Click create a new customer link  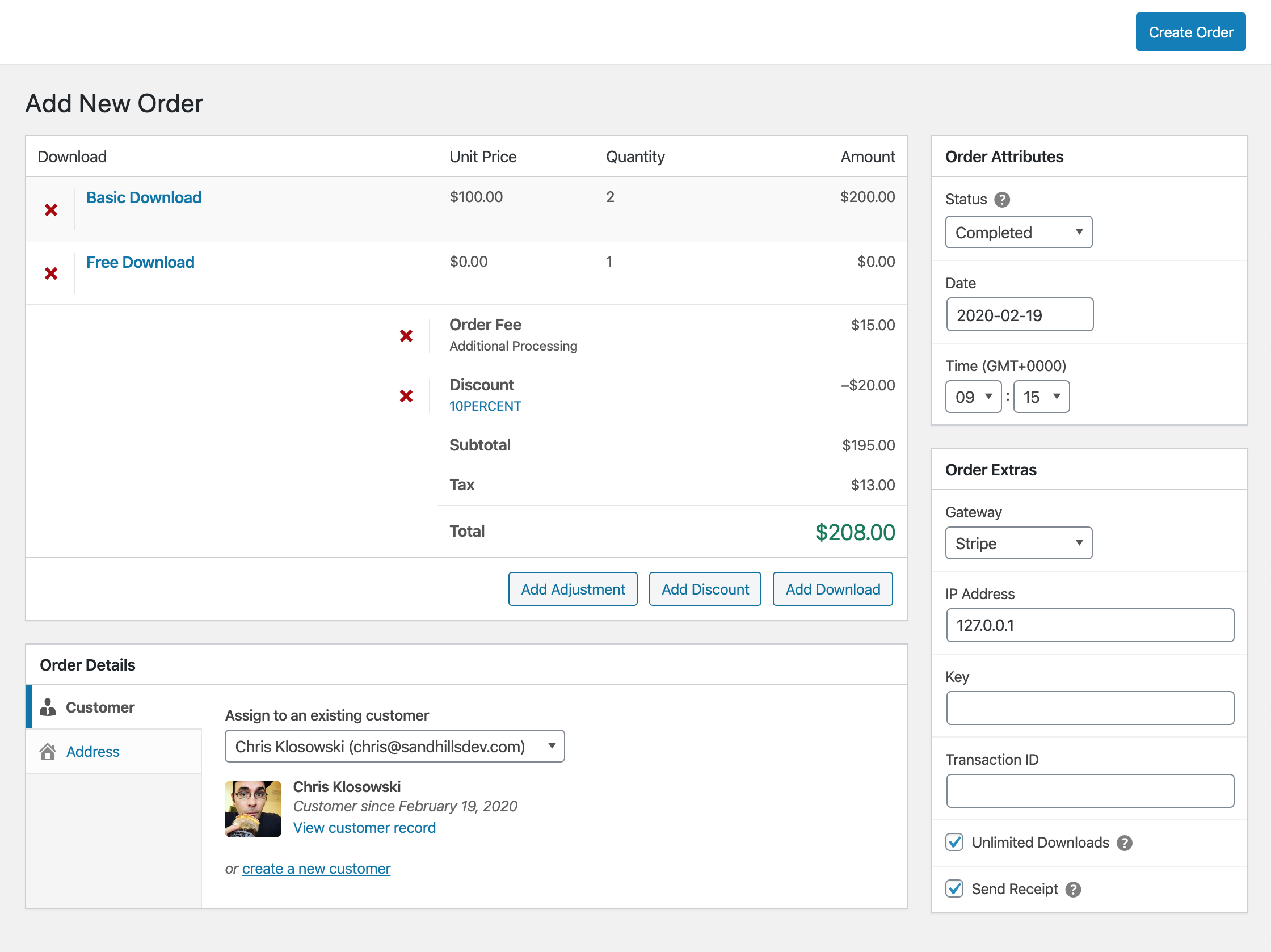pos(316,869)
